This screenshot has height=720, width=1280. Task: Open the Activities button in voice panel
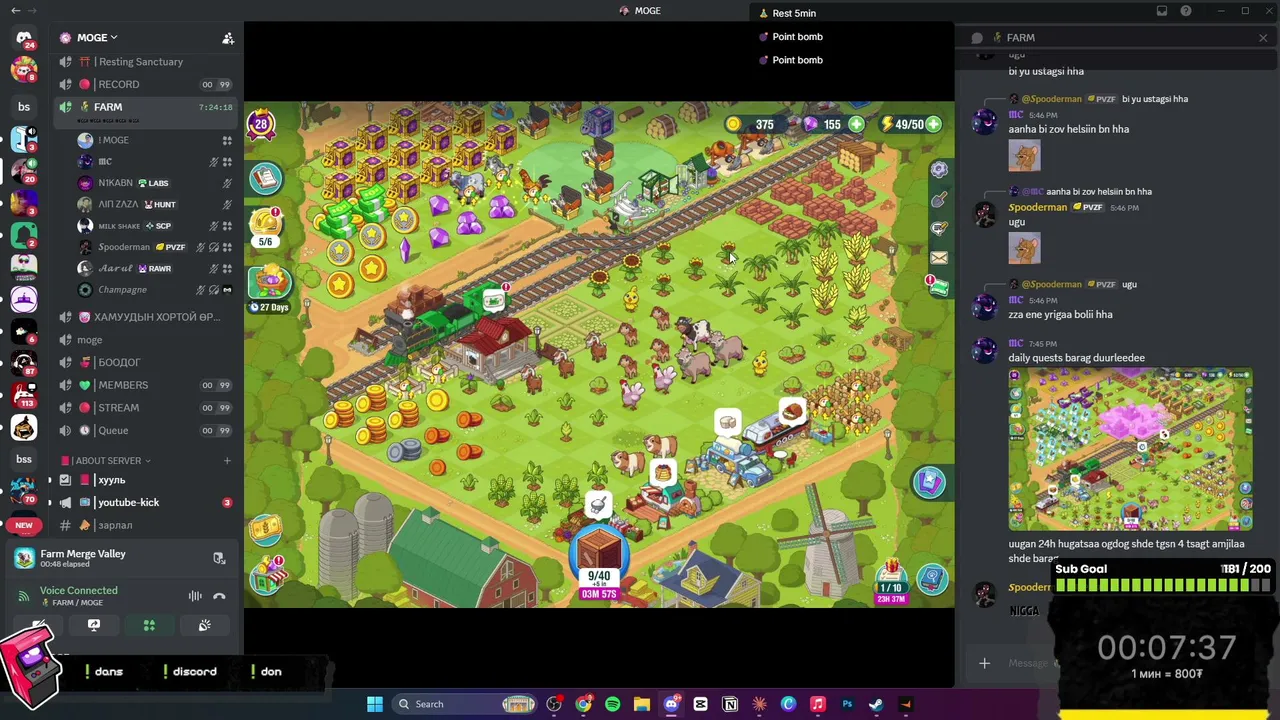(149, 625)
